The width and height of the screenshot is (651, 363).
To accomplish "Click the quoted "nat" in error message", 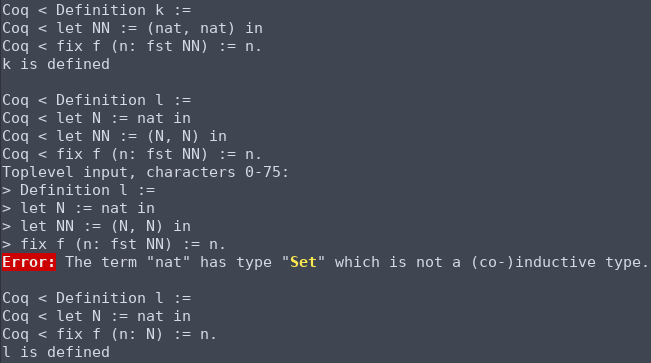I will pos(168,262).
